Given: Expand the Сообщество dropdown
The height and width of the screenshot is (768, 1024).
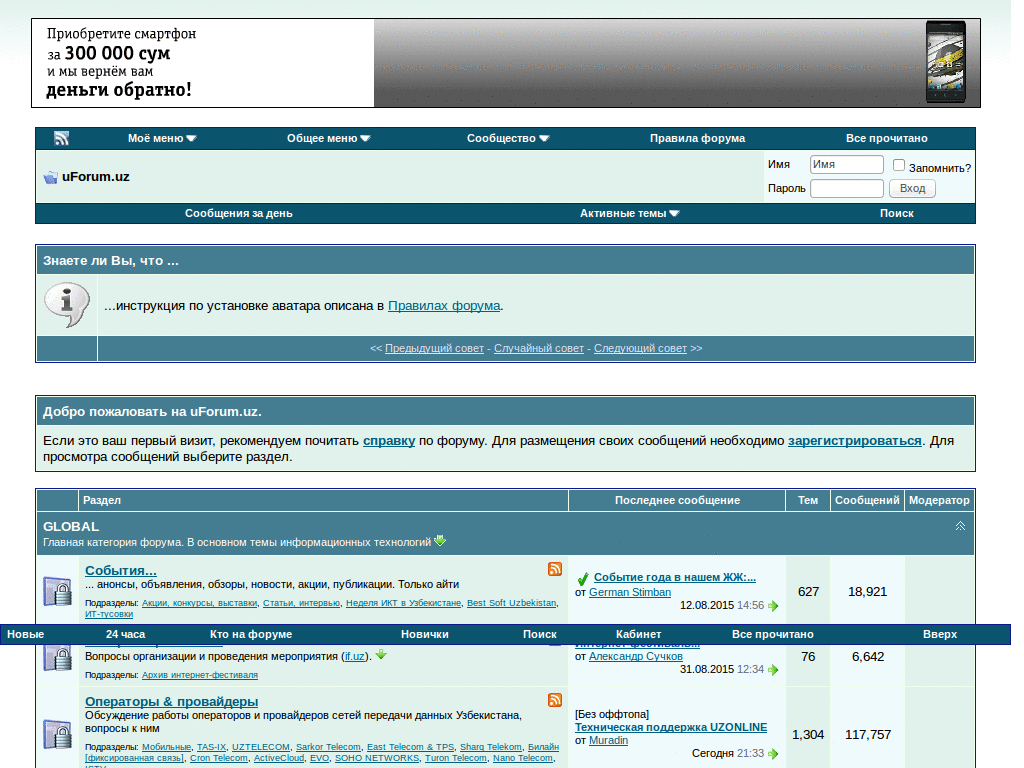Looking at the screenshot, I should click(508, 138).
